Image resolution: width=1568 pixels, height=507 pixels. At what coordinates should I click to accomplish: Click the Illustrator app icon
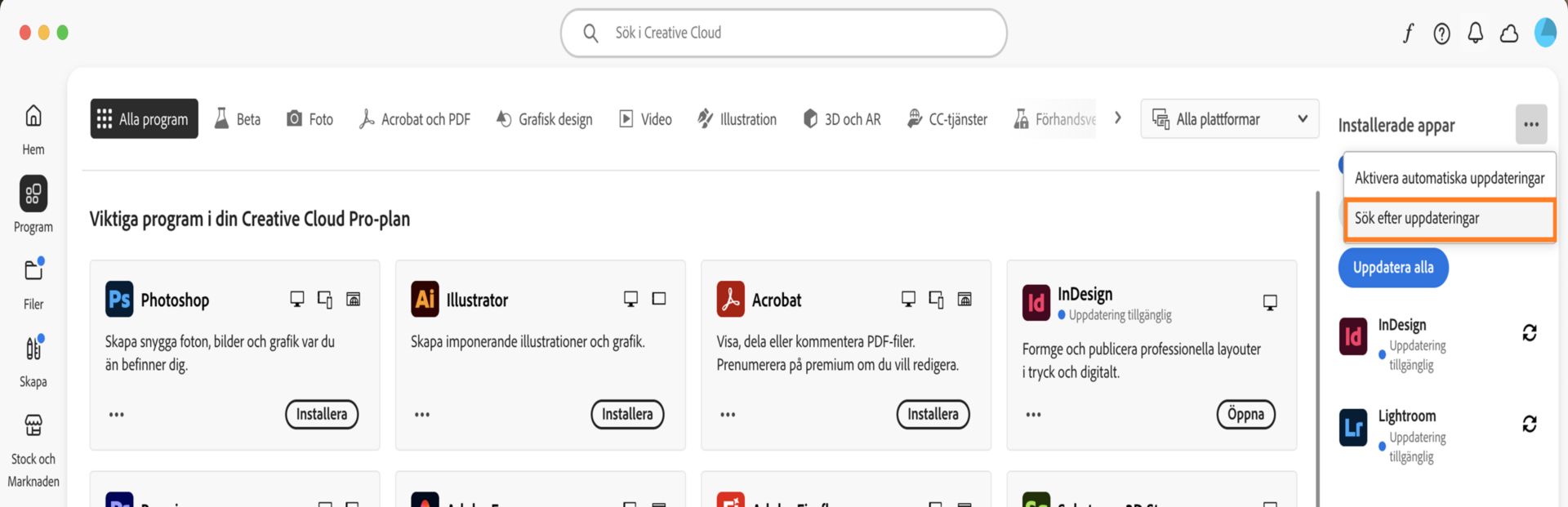425,300
